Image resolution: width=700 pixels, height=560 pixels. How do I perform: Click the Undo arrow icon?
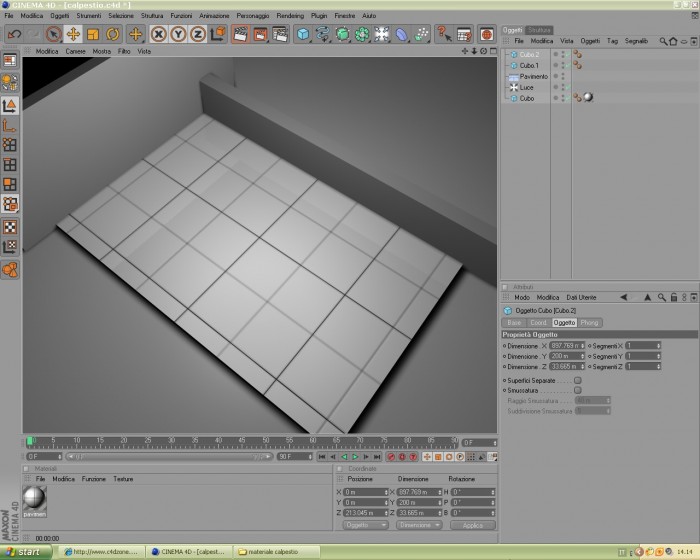[14, 34]
